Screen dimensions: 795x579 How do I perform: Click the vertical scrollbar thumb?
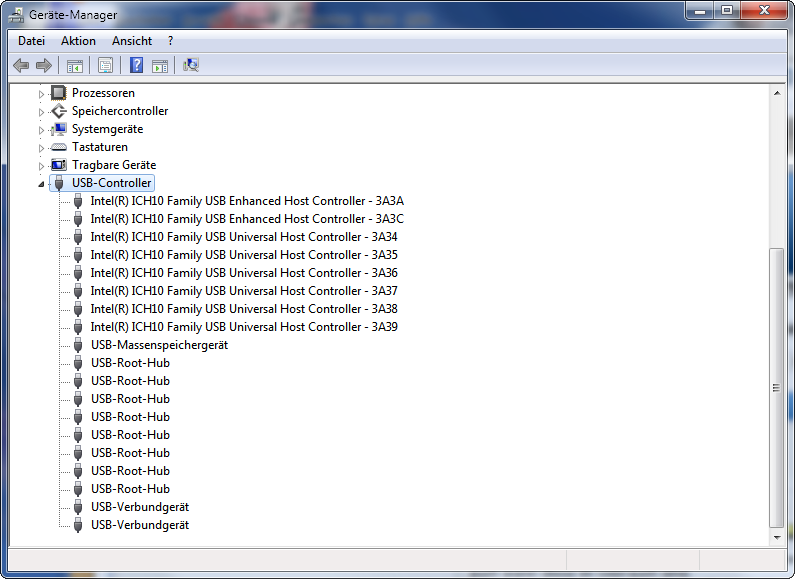(777, 388)
